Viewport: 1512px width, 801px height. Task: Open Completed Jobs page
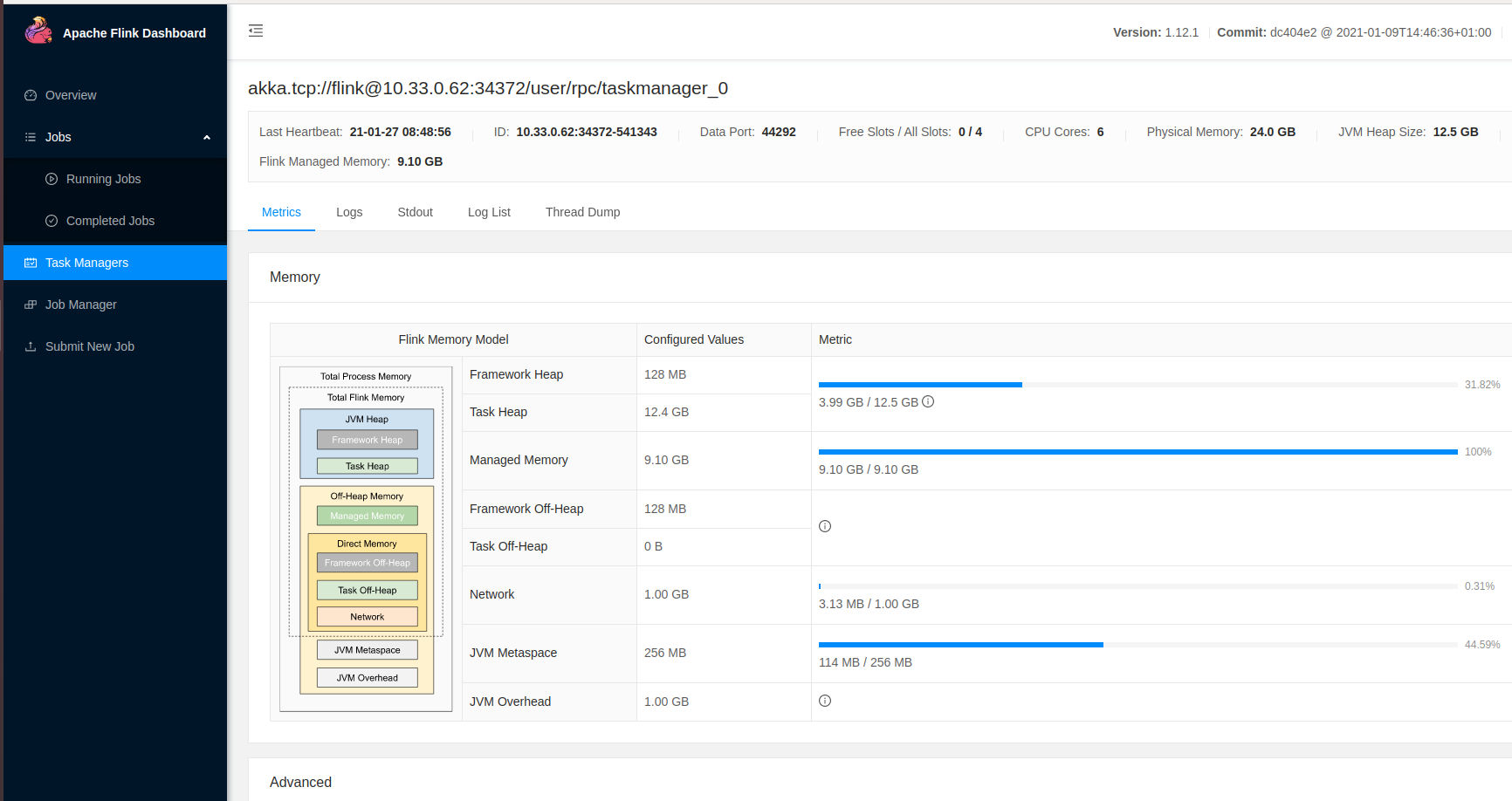(110, 221)
